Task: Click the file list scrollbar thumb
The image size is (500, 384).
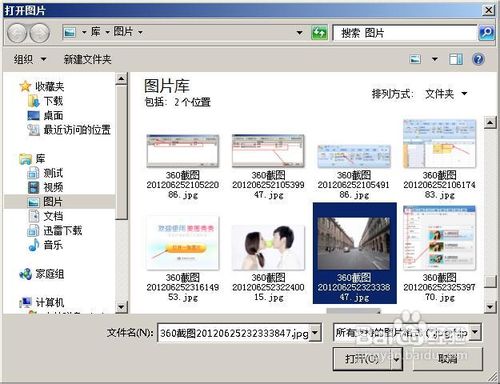Action: (490, 282)
